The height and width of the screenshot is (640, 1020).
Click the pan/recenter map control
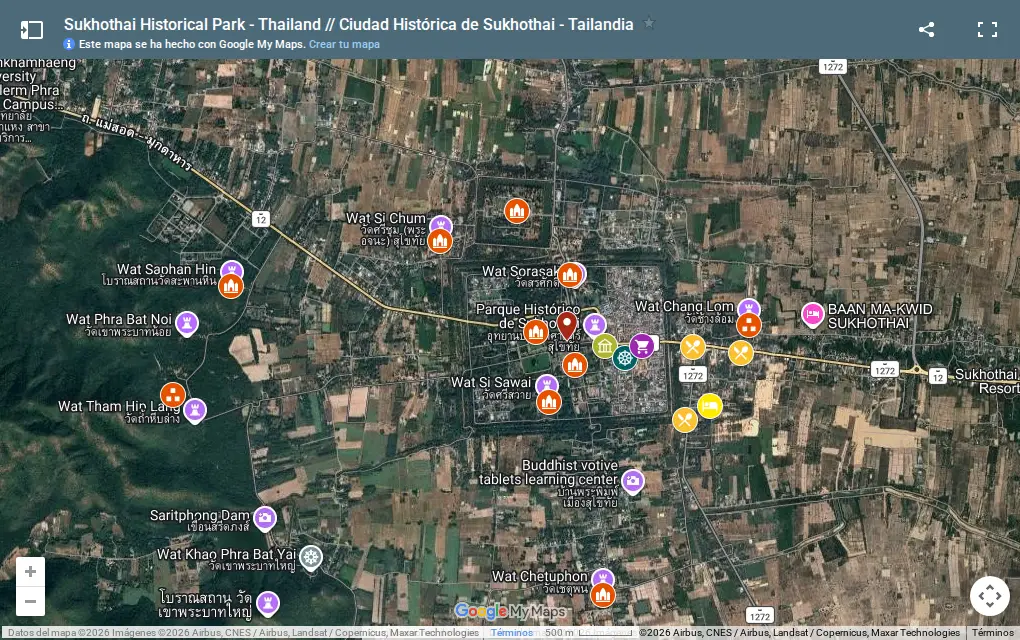click(989, 596)
